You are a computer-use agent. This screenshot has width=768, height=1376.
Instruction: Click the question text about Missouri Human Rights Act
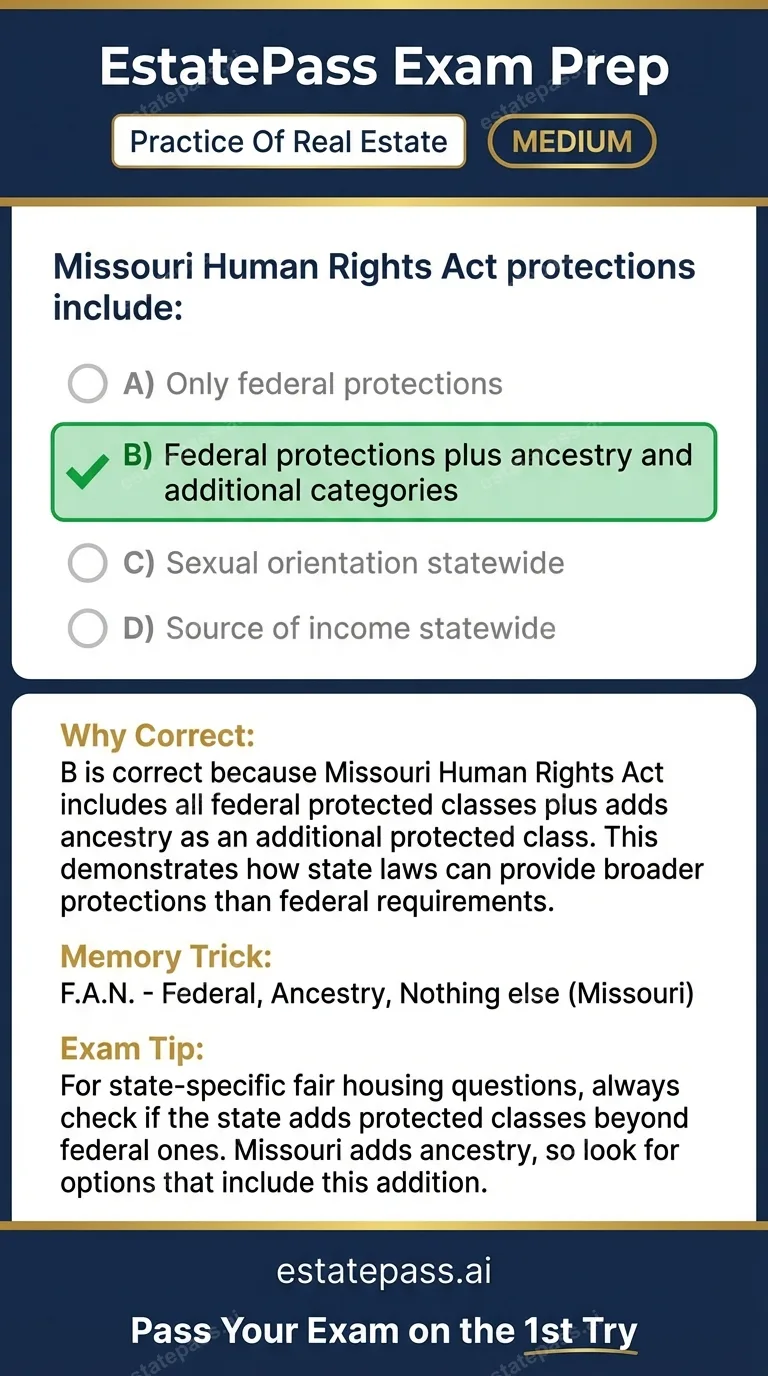click(x=374, y=286)
